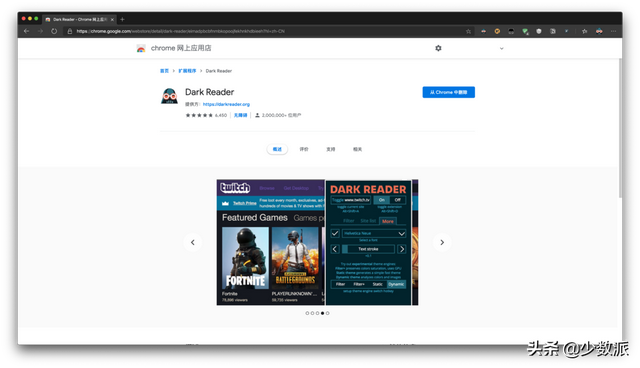
Task: Click the white shield extension icon
Action: [539, 31]
